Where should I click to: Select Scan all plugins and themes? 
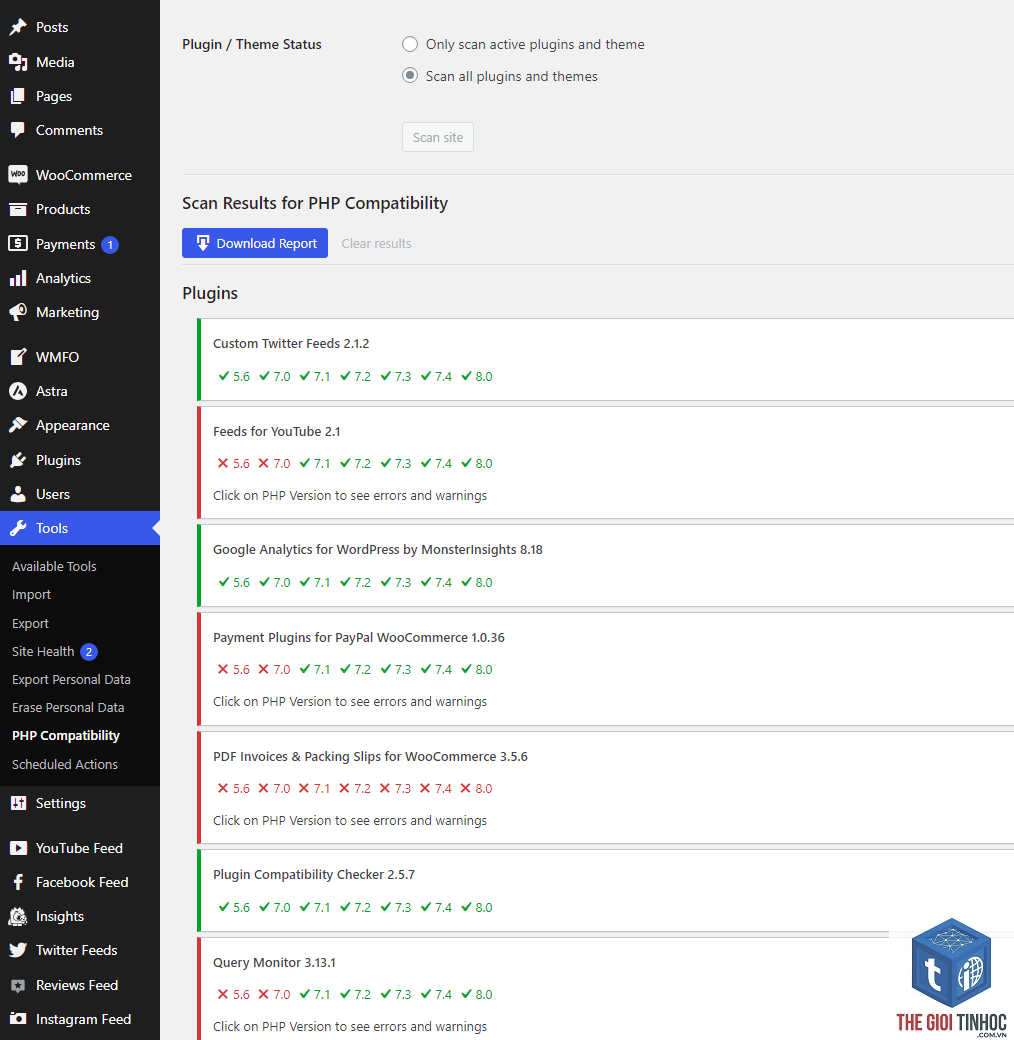pyautogui.click(x=410, y=76)
